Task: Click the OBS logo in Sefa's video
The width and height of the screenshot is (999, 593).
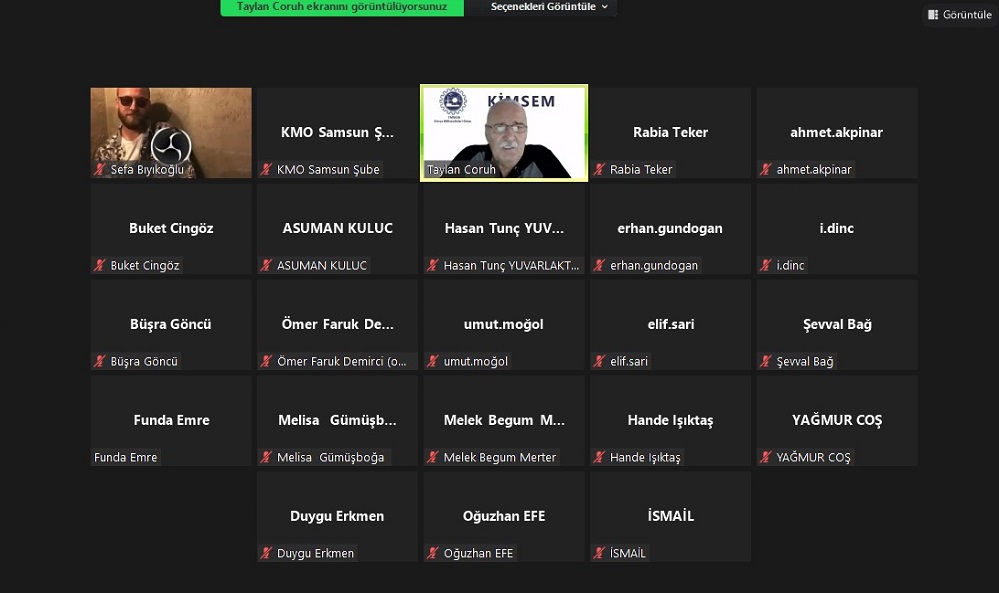Action: pyautogui.click(x=171, y=147)
